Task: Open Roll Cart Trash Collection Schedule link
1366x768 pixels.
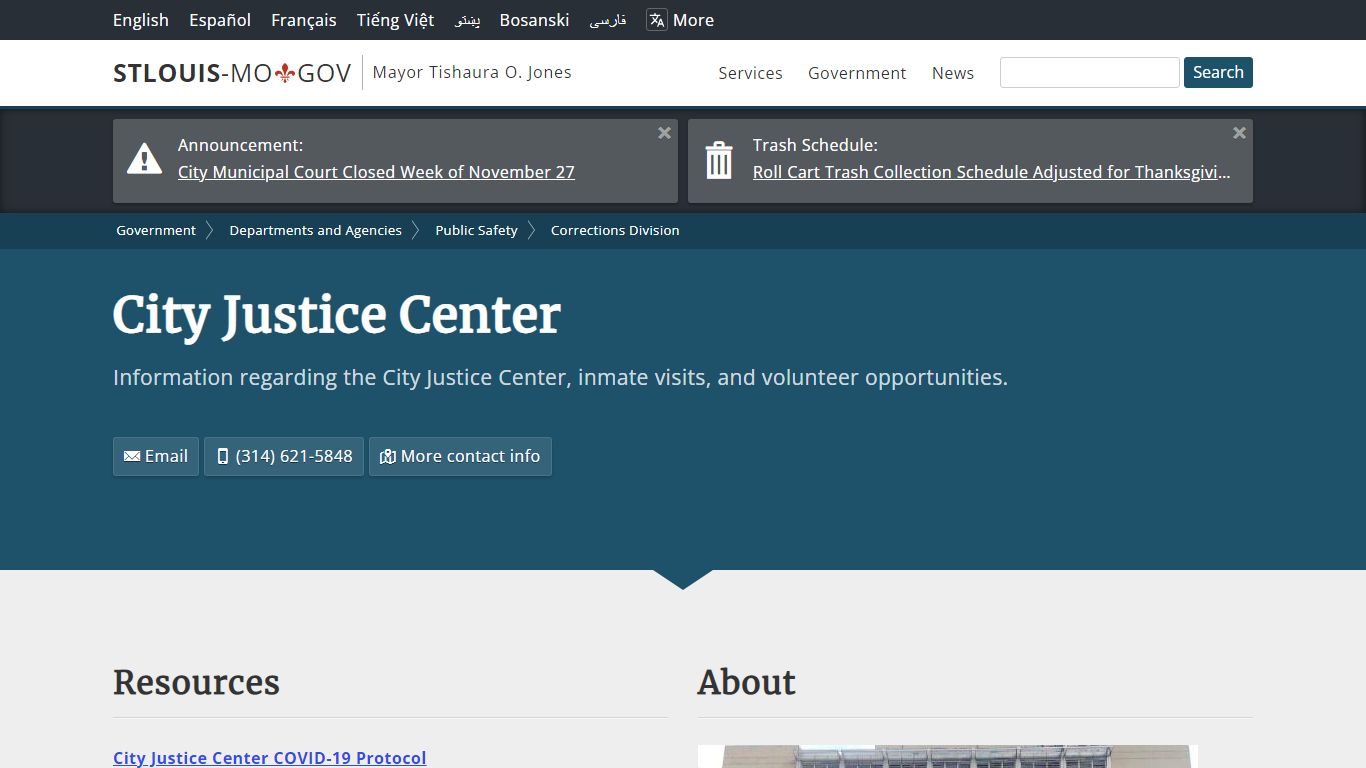Action: point(992,172)
